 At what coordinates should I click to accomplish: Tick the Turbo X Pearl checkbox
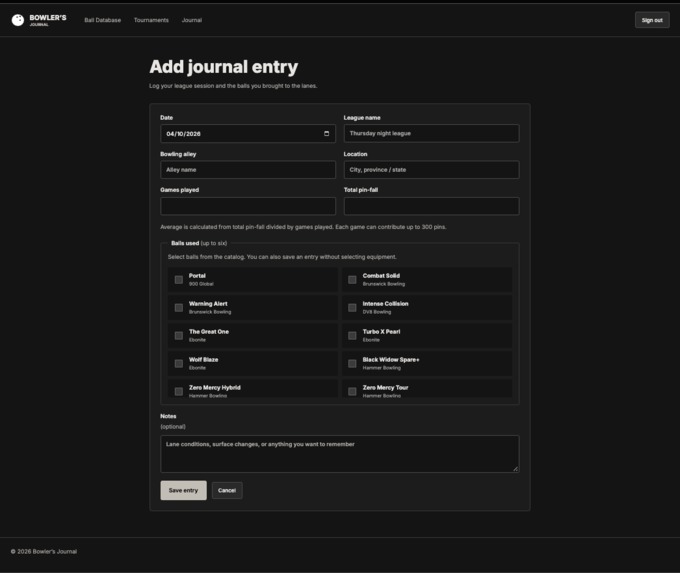click(352, 336)
